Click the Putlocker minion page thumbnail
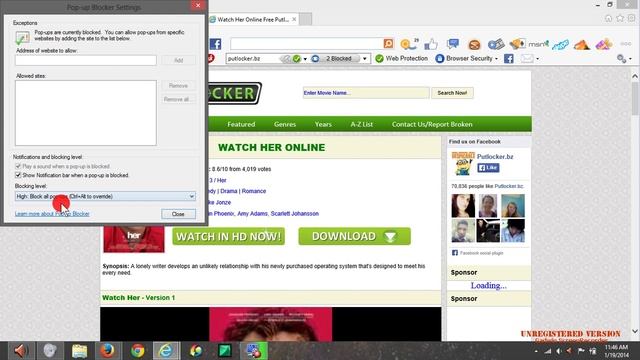640x360 pixels. [x=463, y=163]
